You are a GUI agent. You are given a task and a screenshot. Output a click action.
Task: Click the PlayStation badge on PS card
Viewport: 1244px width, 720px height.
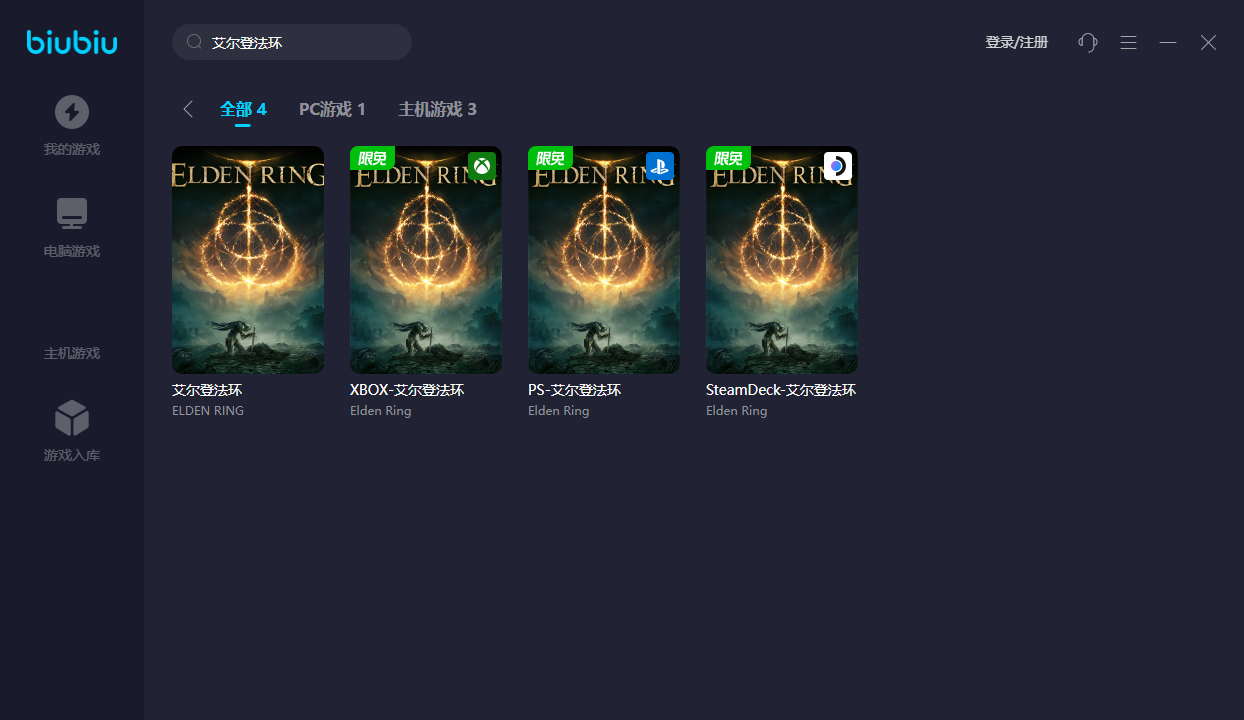(660, 166)
